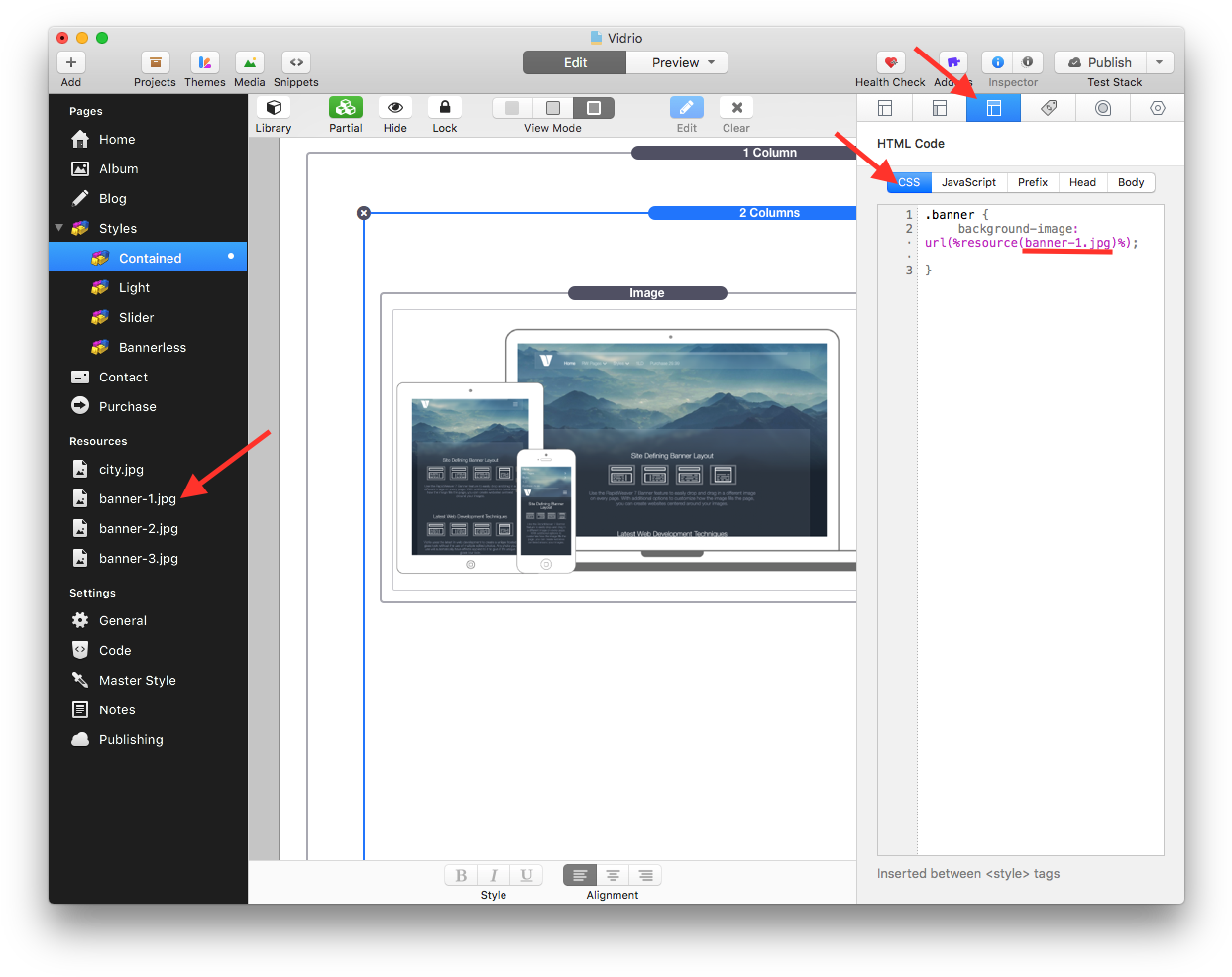The width and height of the screenshot is (1232, 977).
Task: Click the green Partial icon
Action: click(345, 107)
